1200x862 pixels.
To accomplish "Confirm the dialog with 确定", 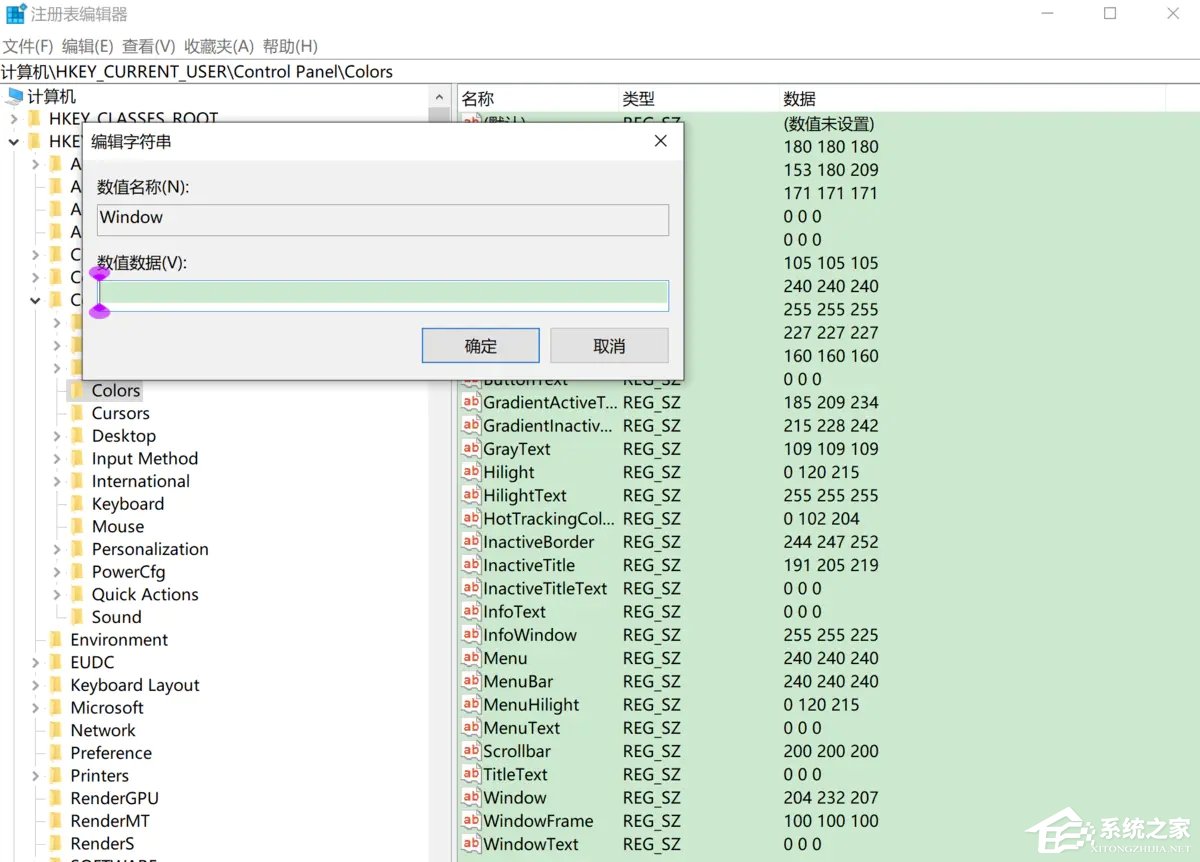I will click(480, 346).
